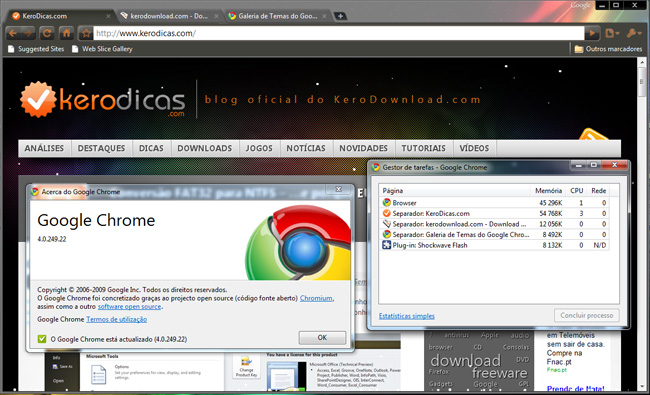650x395 pixels.
Task: Go back using the back arrow button
Action: [x=13, y=33]
